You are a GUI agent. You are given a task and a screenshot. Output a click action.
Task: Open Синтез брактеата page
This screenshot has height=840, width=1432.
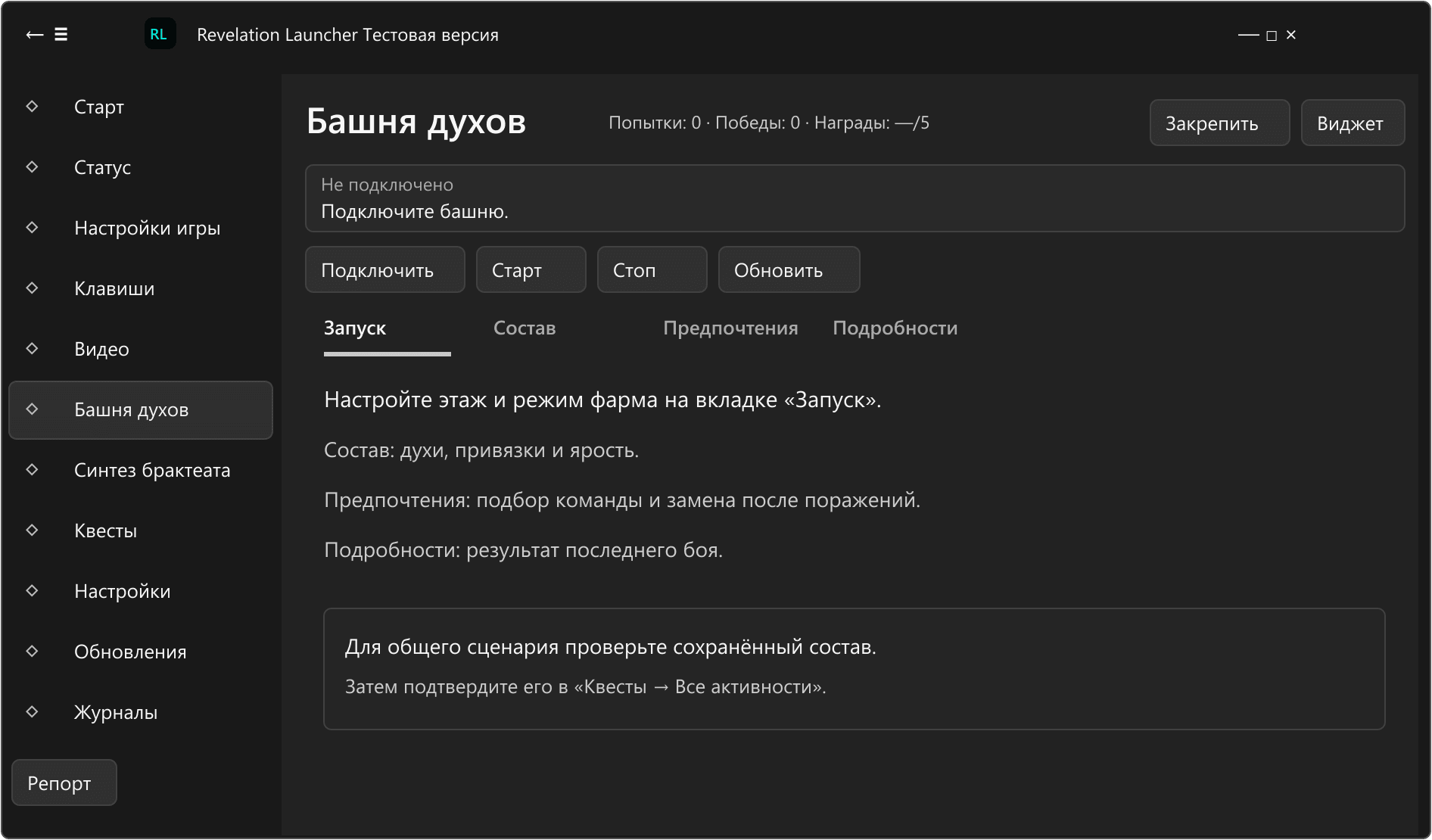click(x=141, y=470)
